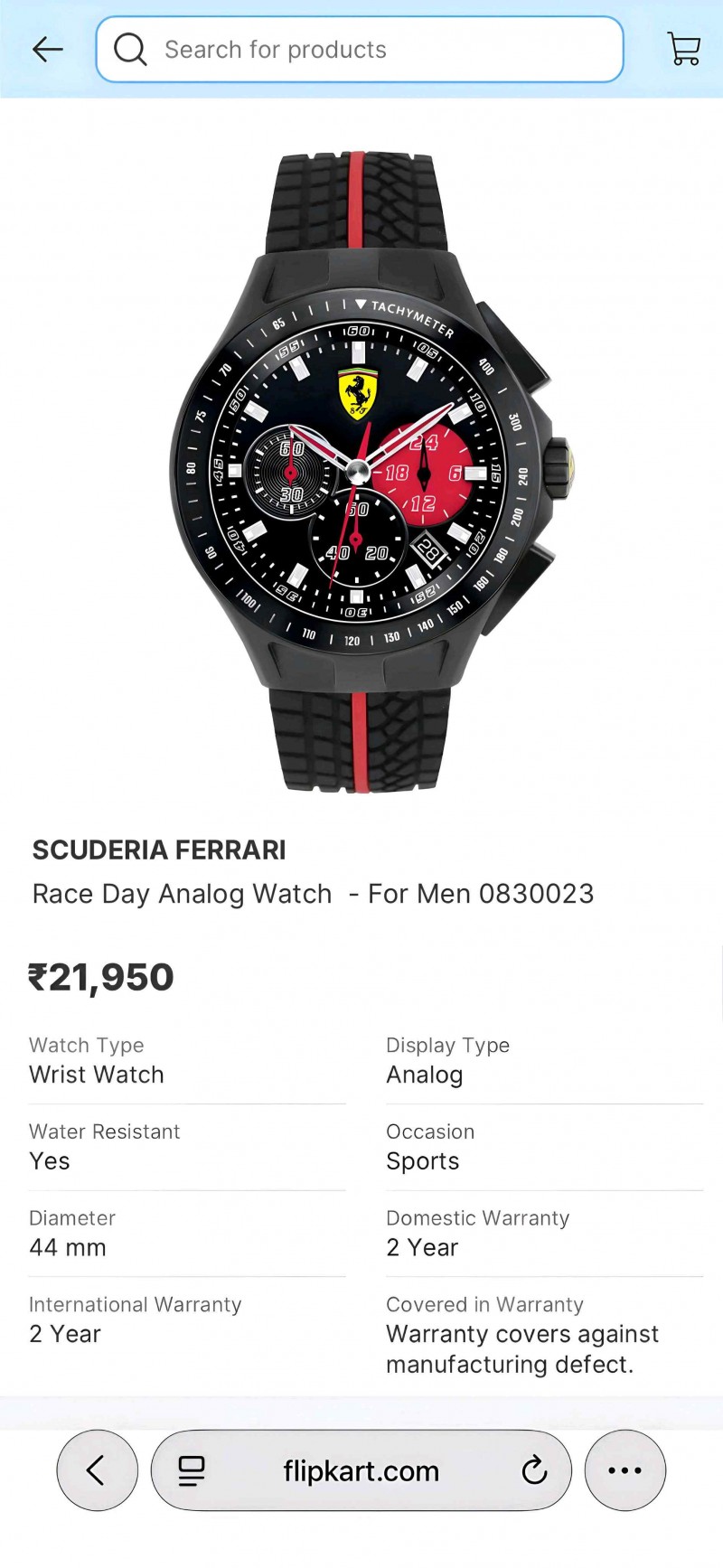Reload the flipkart.com page
The width and height of the screenshot is (723, 1568).
coord(535,1470)
